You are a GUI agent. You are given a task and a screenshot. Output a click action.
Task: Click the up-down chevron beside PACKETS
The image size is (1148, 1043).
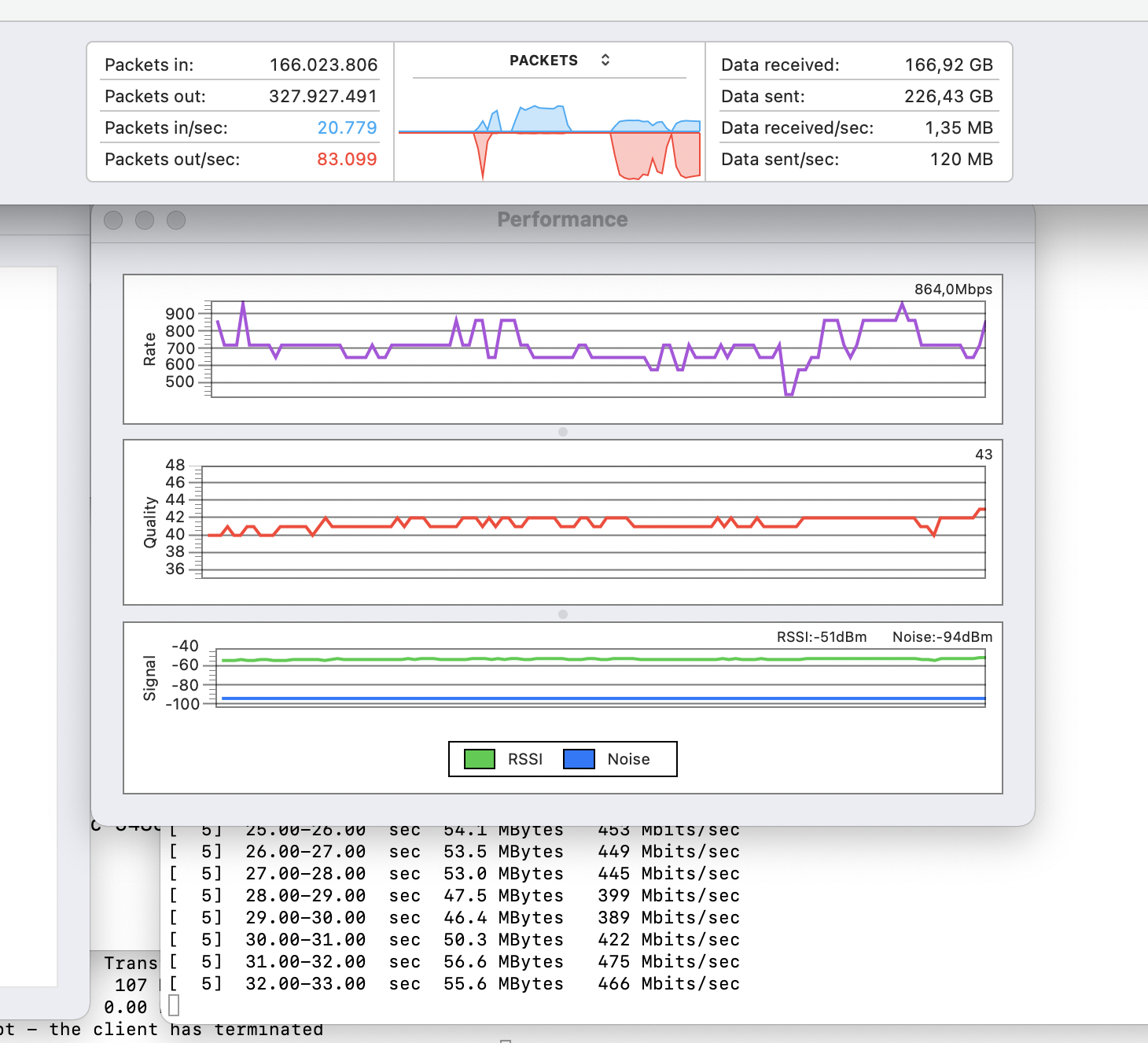tap(605, 61)
